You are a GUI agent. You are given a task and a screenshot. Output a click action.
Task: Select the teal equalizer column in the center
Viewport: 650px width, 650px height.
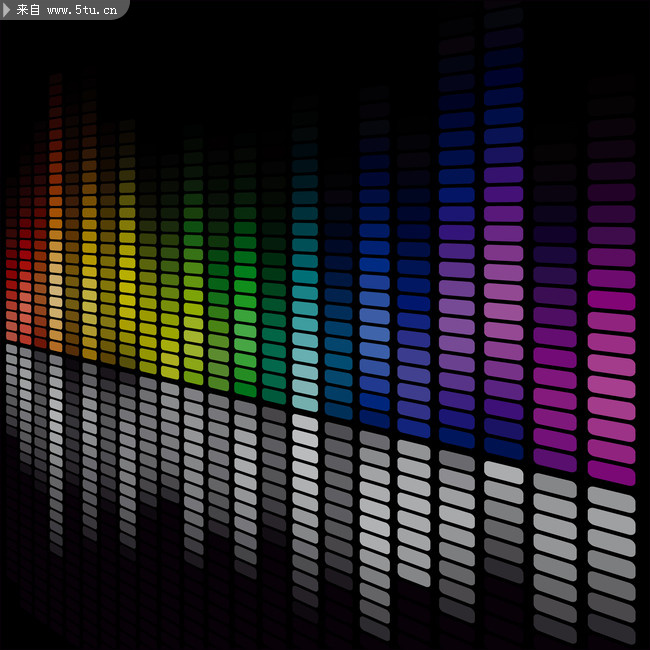coord(305,300)
